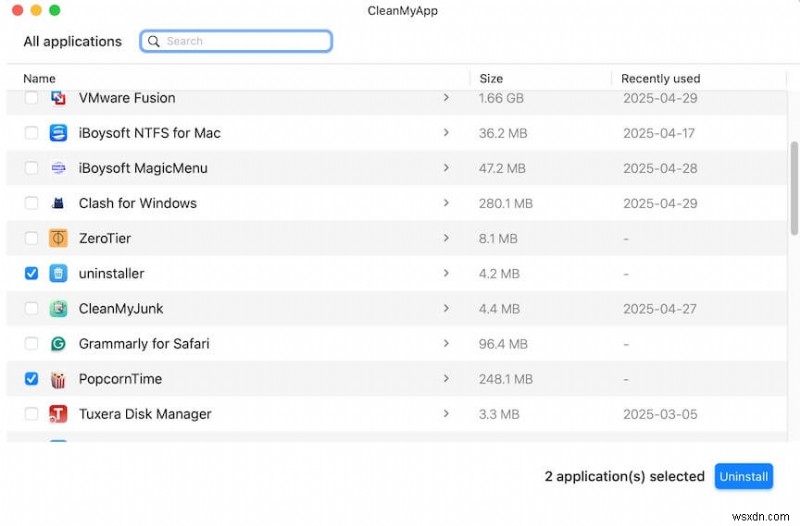This screenshot has height=526, width=800.
Task: Click the 47.2 MB size value
Action: 502,168
